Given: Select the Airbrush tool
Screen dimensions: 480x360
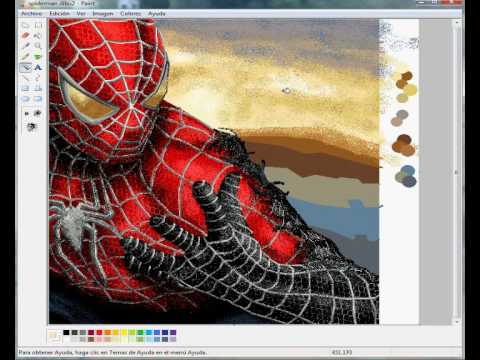Looking at the screenshot, I should [x=26, y=67].
